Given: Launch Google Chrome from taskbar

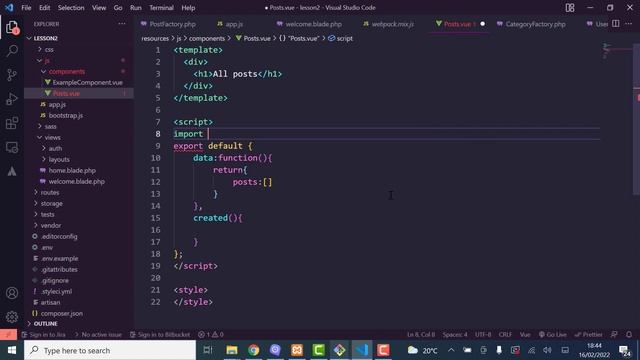Looking at the screenshot, I should pos(253,350).
